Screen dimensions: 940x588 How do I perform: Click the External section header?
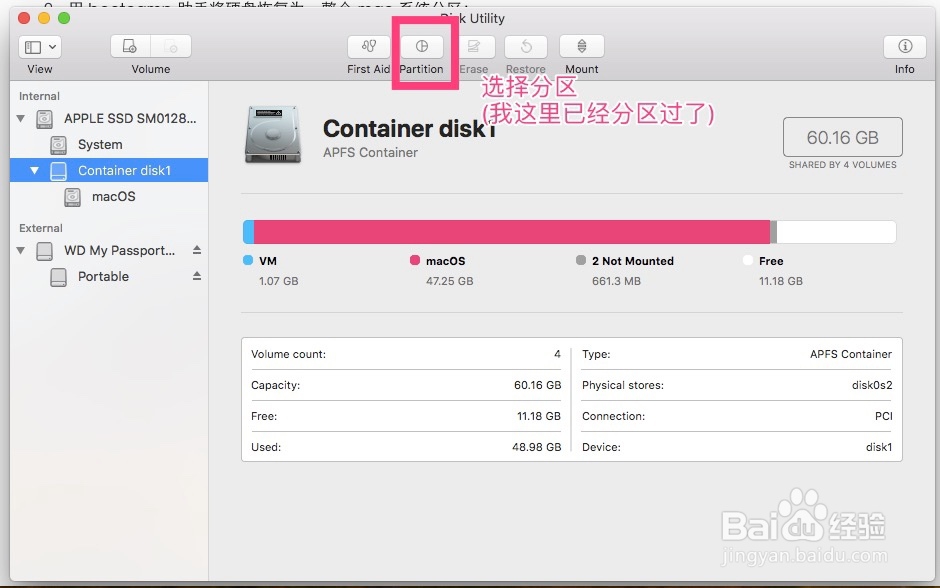point(41,228)
